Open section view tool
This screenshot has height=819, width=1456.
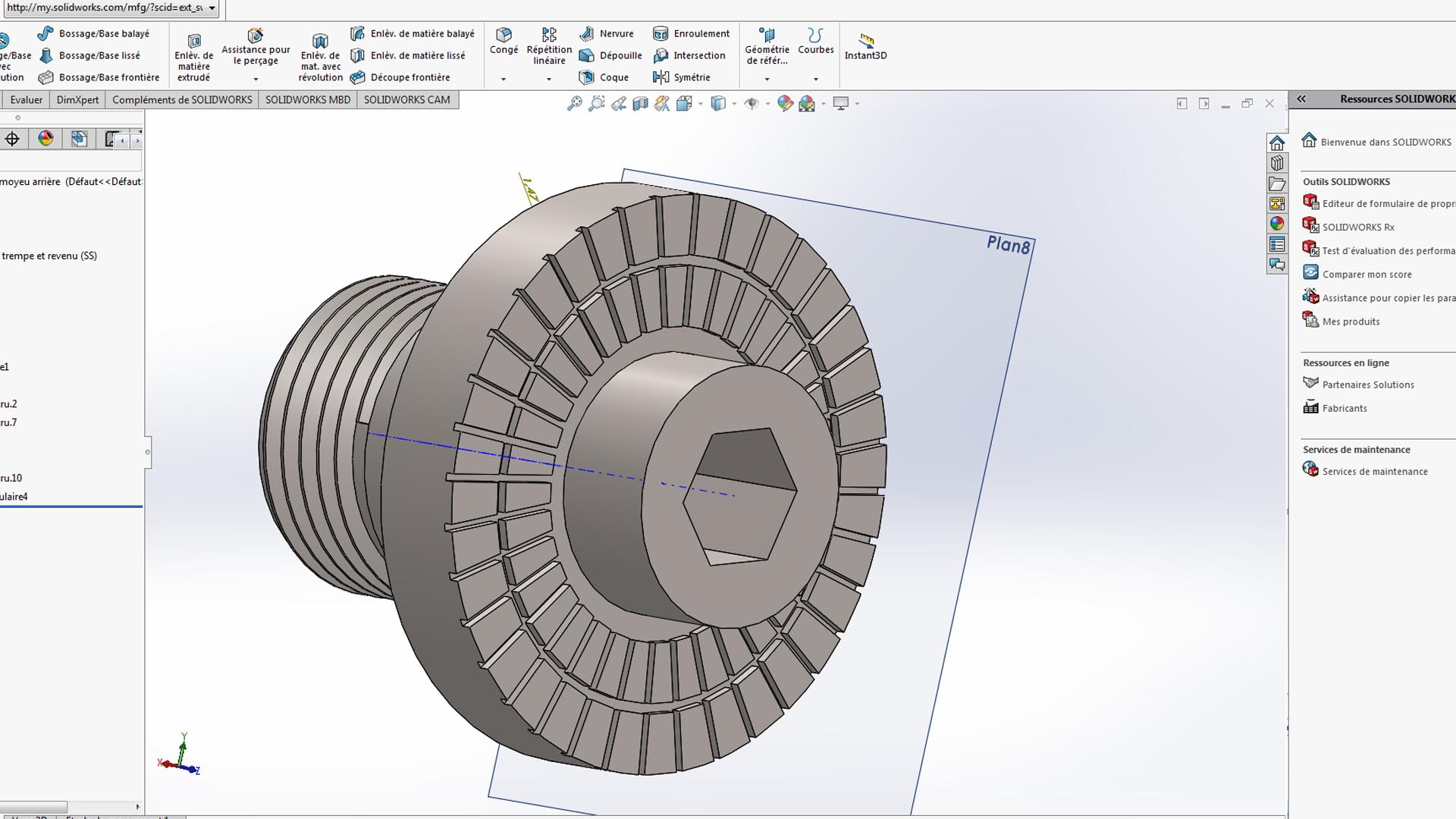point(641,104)
